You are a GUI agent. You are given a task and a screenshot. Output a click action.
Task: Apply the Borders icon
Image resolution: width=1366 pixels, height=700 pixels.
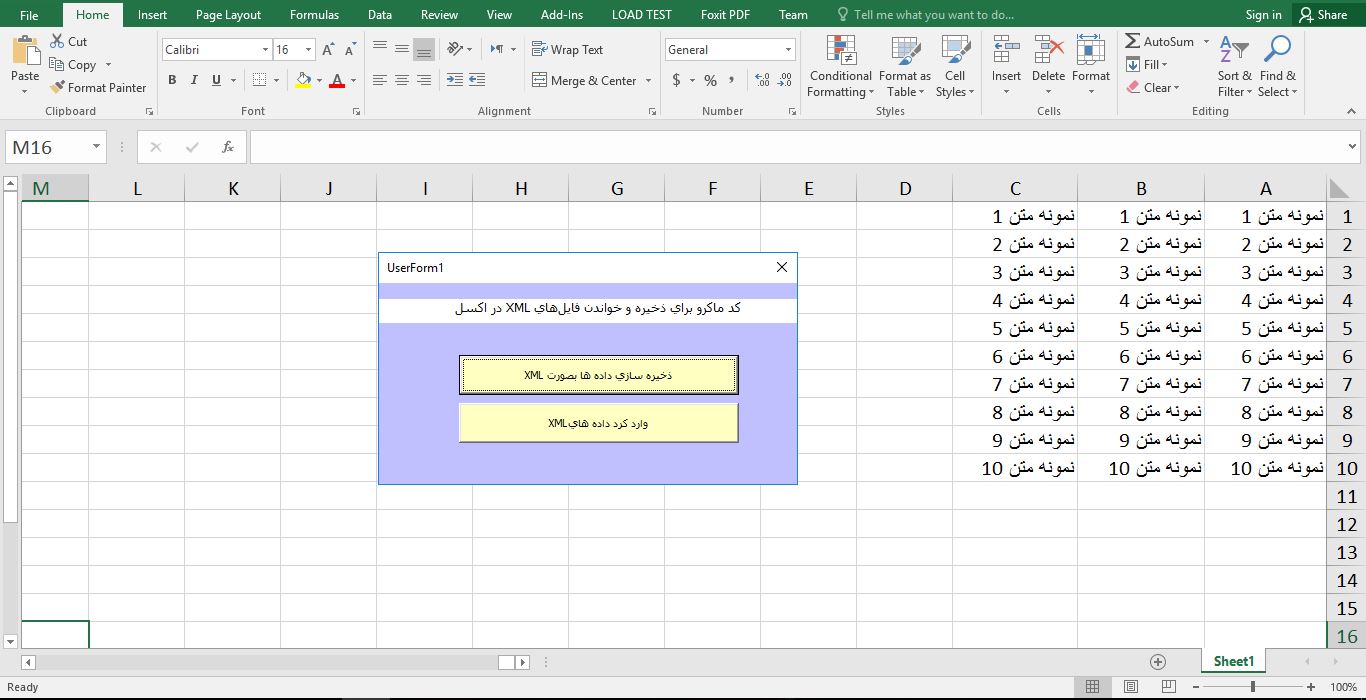coord(260,80)
